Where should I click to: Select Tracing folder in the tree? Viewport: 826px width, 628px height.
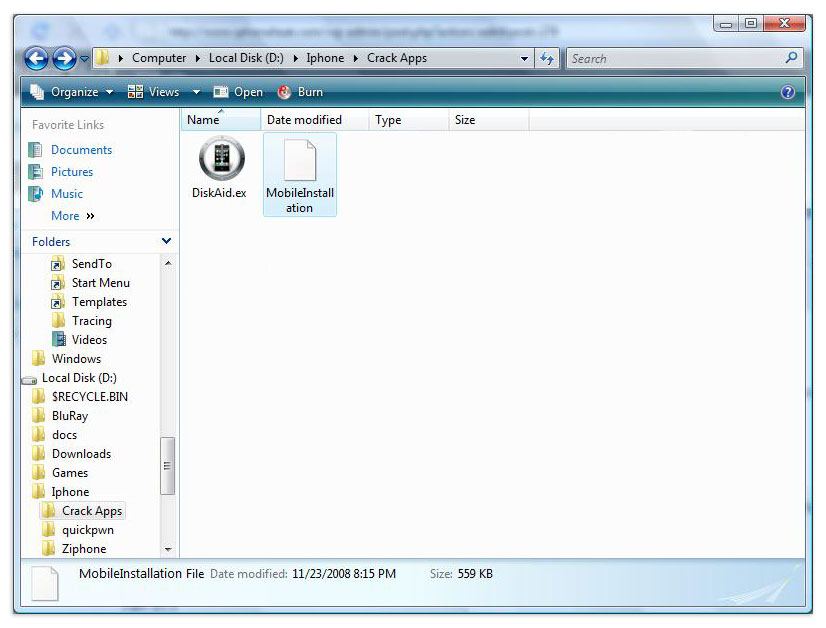92,321
